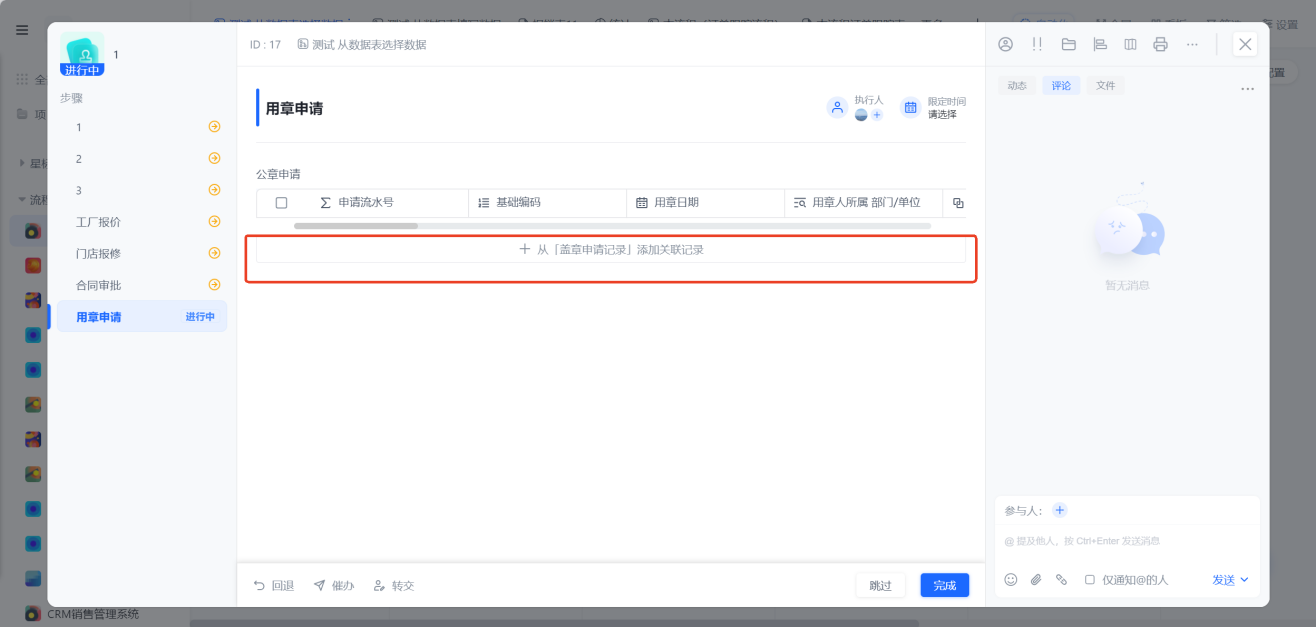Select step 门店报修 in steps list
Screen dimensions: 1316x627
[142, 253]
